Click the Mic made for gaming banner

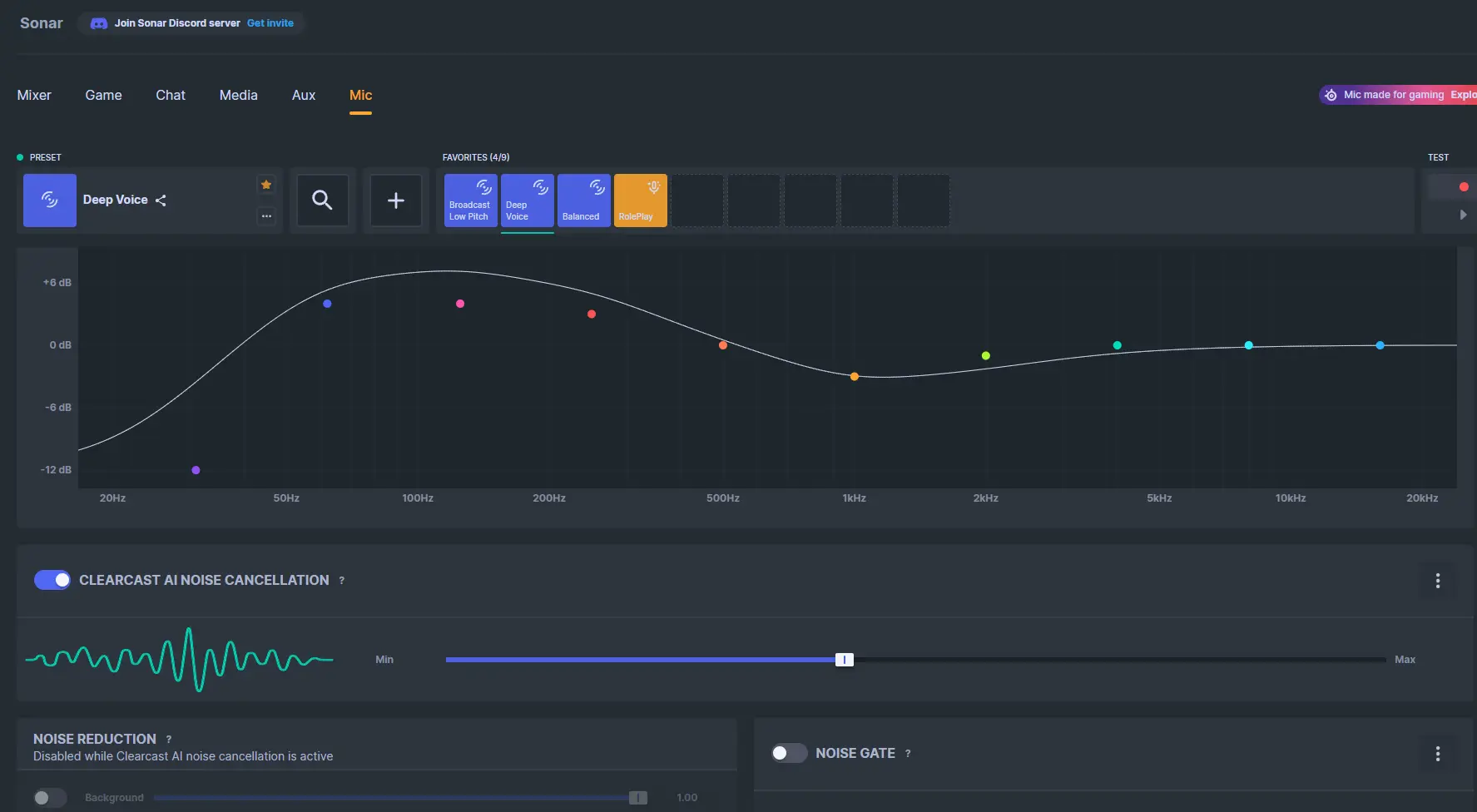coord(1398,95)
